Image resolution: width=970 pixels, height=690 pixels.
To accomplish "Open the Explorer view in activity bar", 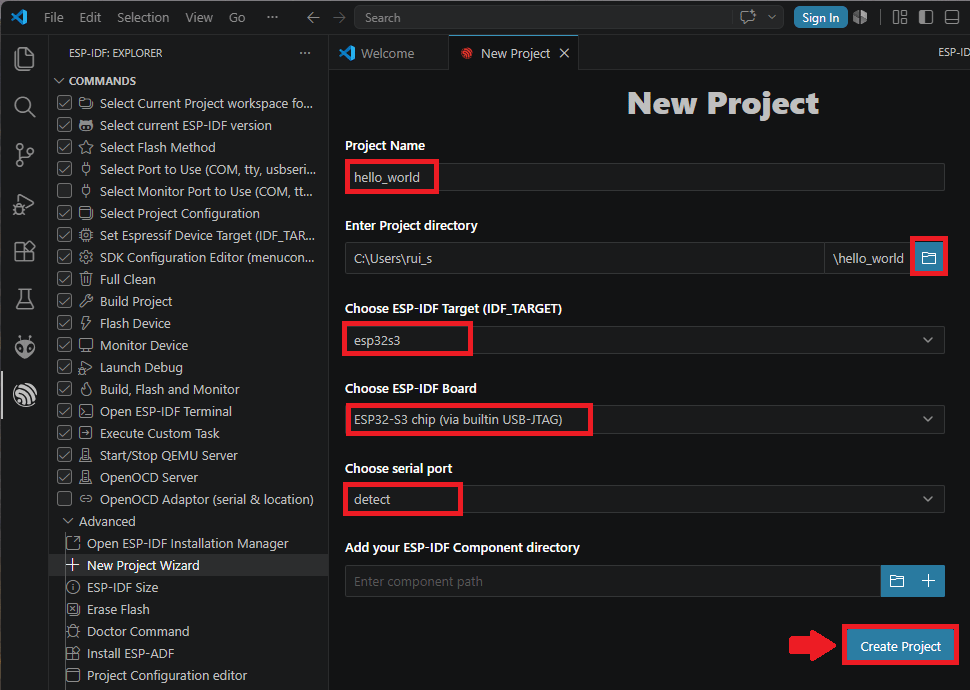I will pos(24,59).
